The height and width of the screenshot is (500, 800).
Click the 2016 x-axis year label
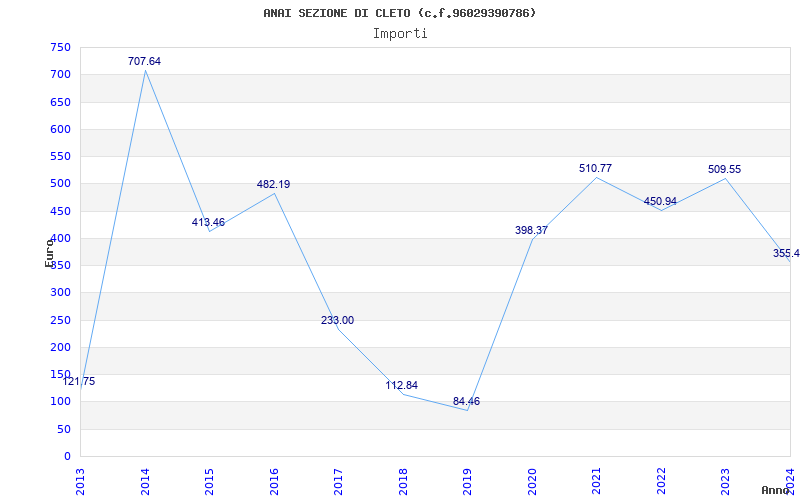coord(274,481)
